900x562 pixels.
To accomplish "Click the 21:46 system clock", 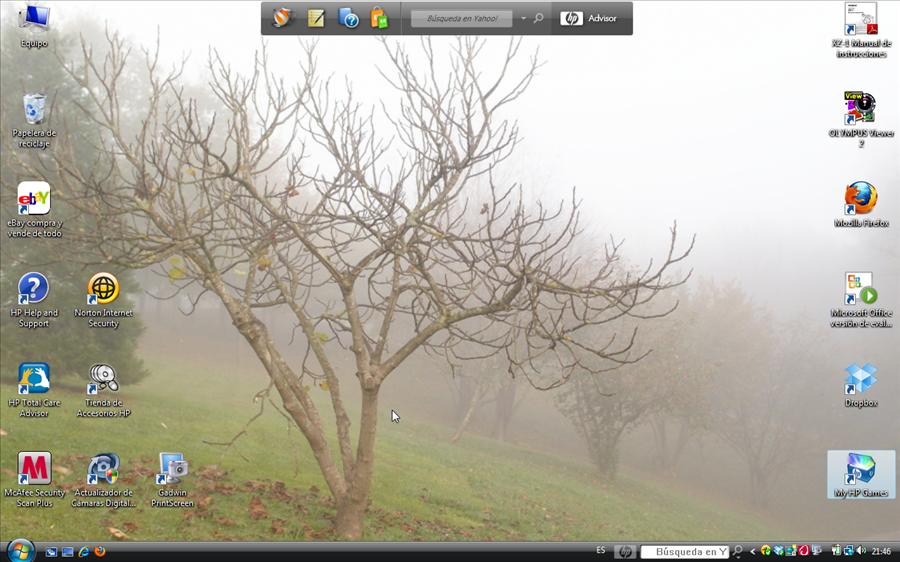I will click(882, 552).
